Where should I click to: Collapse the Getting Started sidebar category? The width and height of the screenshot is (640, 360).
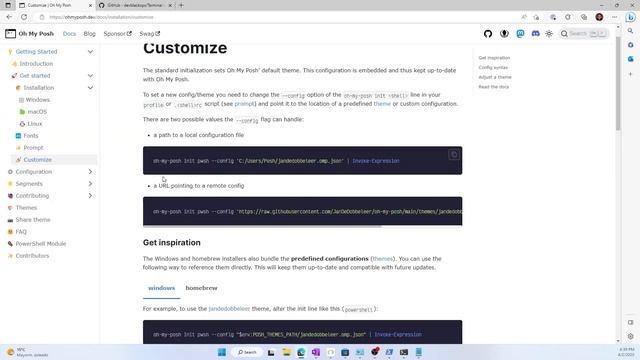tap(90, 52)
